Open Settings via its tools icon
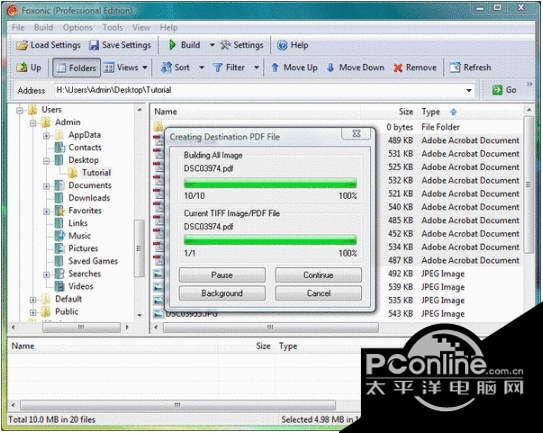 tap(225, 45)
